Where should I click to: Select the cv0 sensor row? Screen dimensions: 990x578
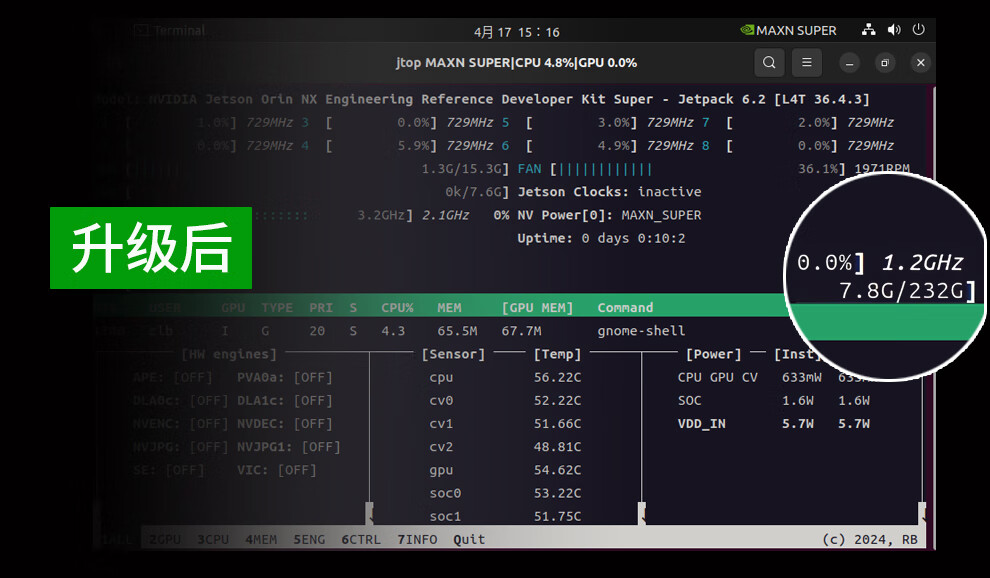[x=505, y=400]
